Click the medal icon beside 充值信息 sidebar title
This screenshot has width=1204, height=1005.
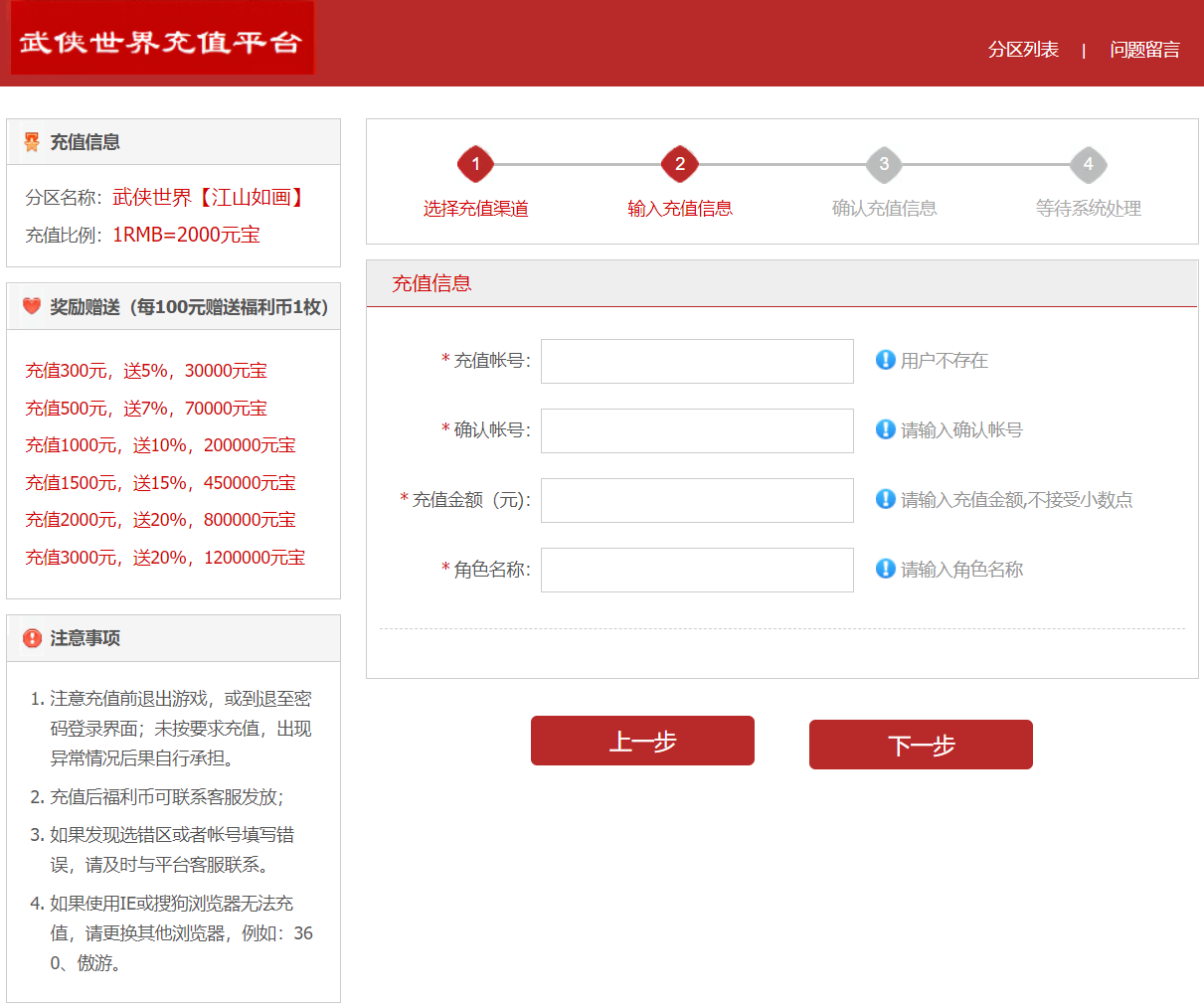(32, 142)
